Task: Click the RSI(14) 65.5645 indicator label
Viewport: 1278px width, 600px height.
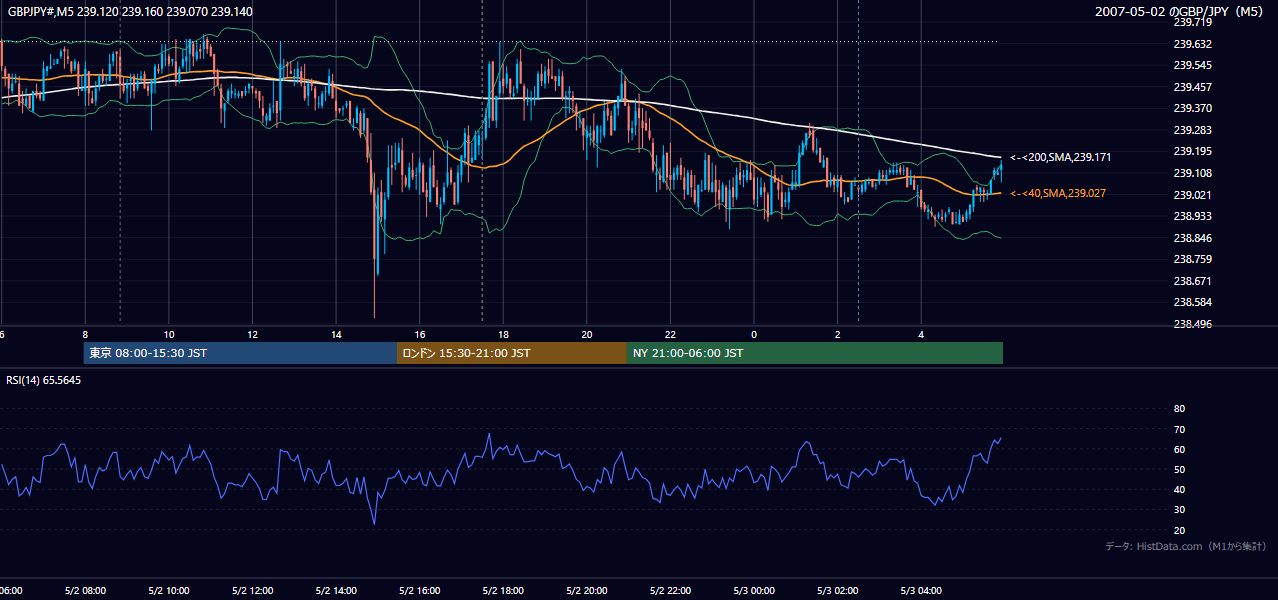Action: [x=43, y=380]
